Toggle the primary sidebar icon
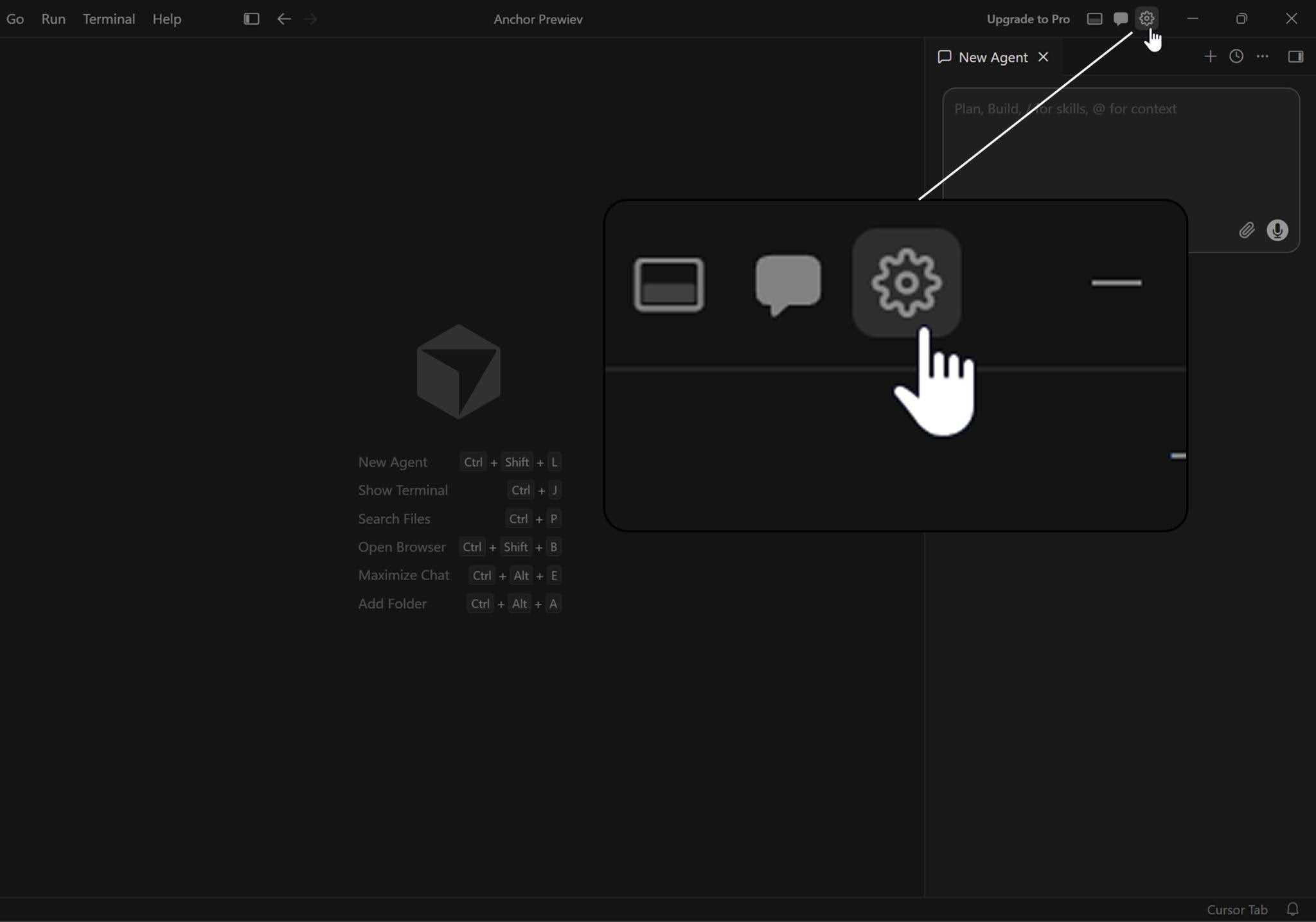 point(251,19)
